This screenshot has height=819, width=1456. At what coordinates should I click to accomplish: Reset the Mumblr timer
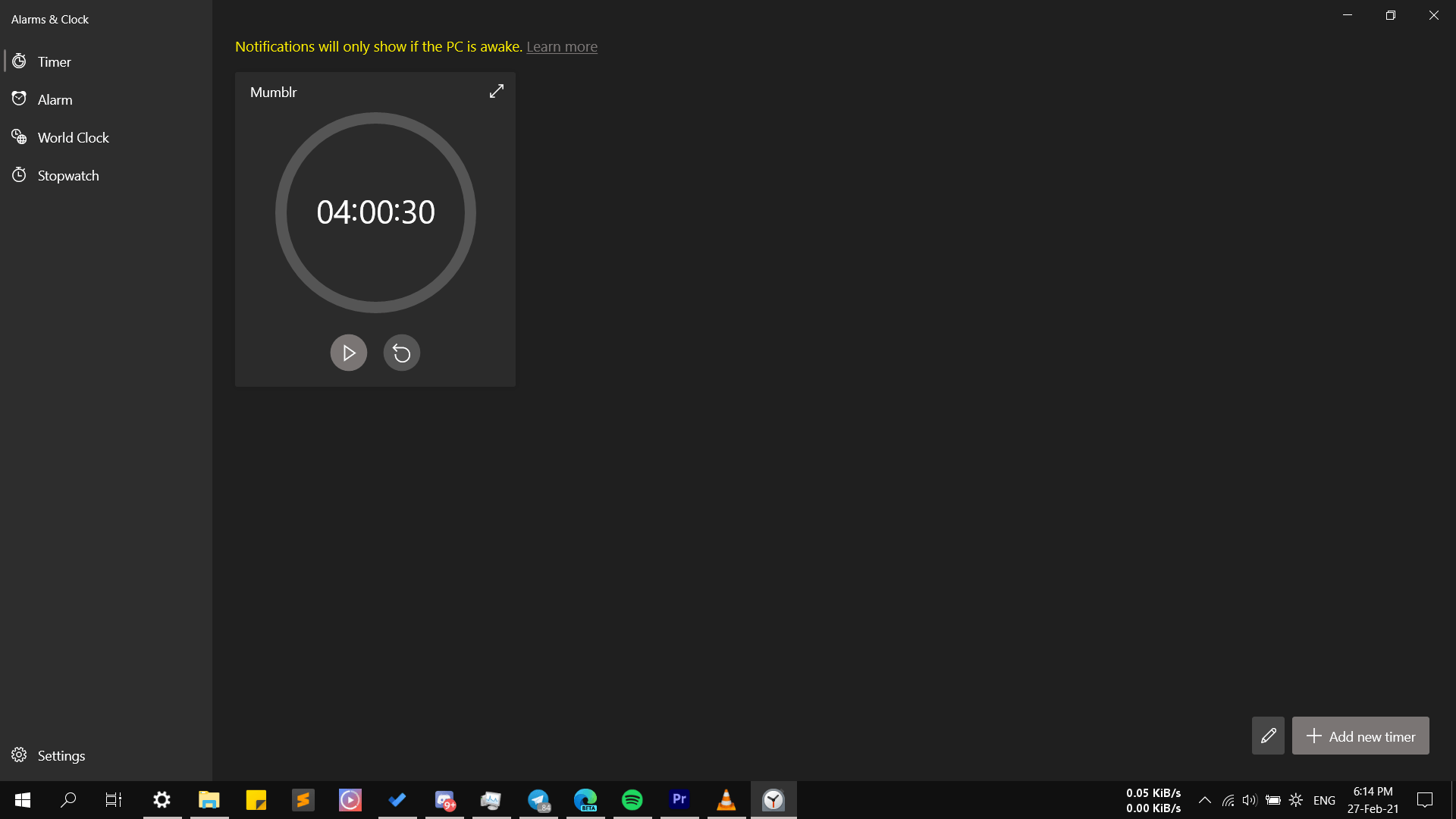coord(401,352)
